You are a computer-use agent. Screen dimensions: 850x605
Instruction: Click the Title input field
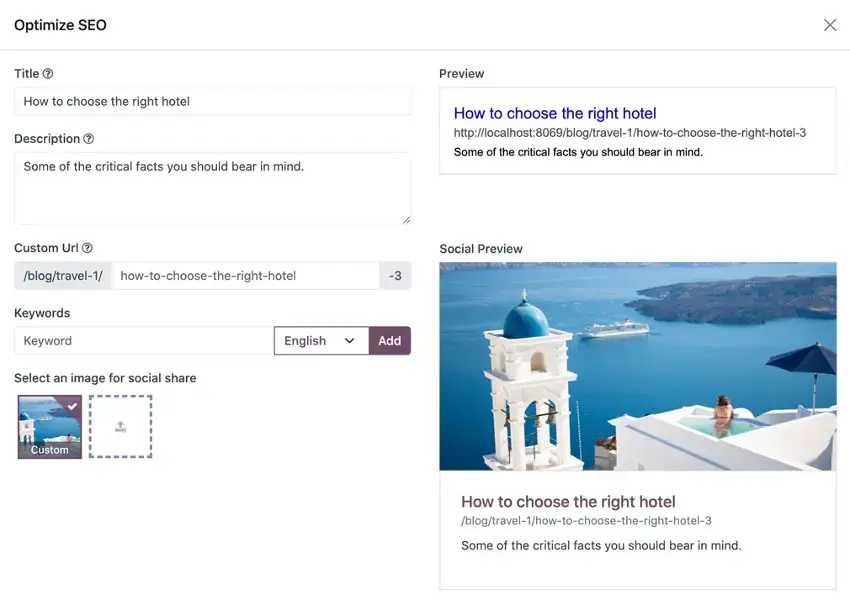point(212,101)
